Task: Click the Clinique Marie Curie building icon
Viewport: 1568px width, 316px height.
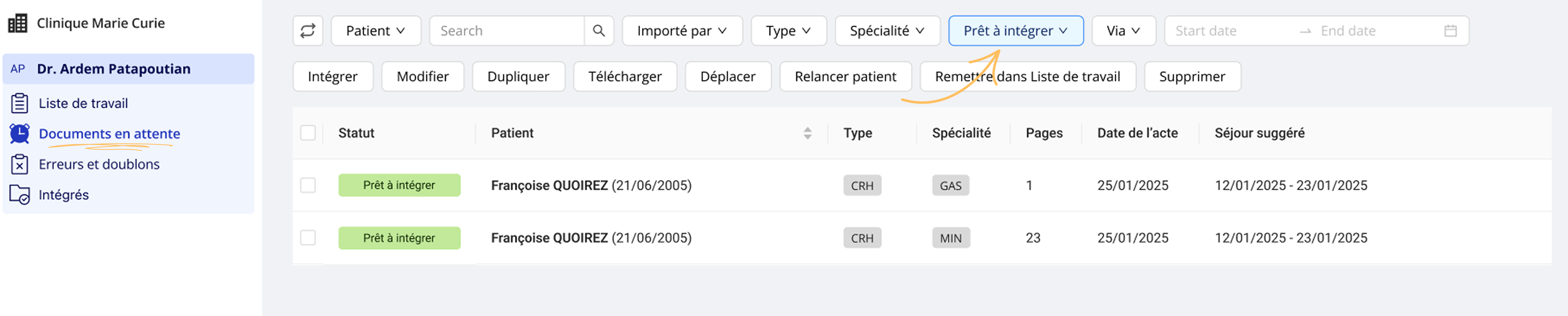Action: point(18,23)
